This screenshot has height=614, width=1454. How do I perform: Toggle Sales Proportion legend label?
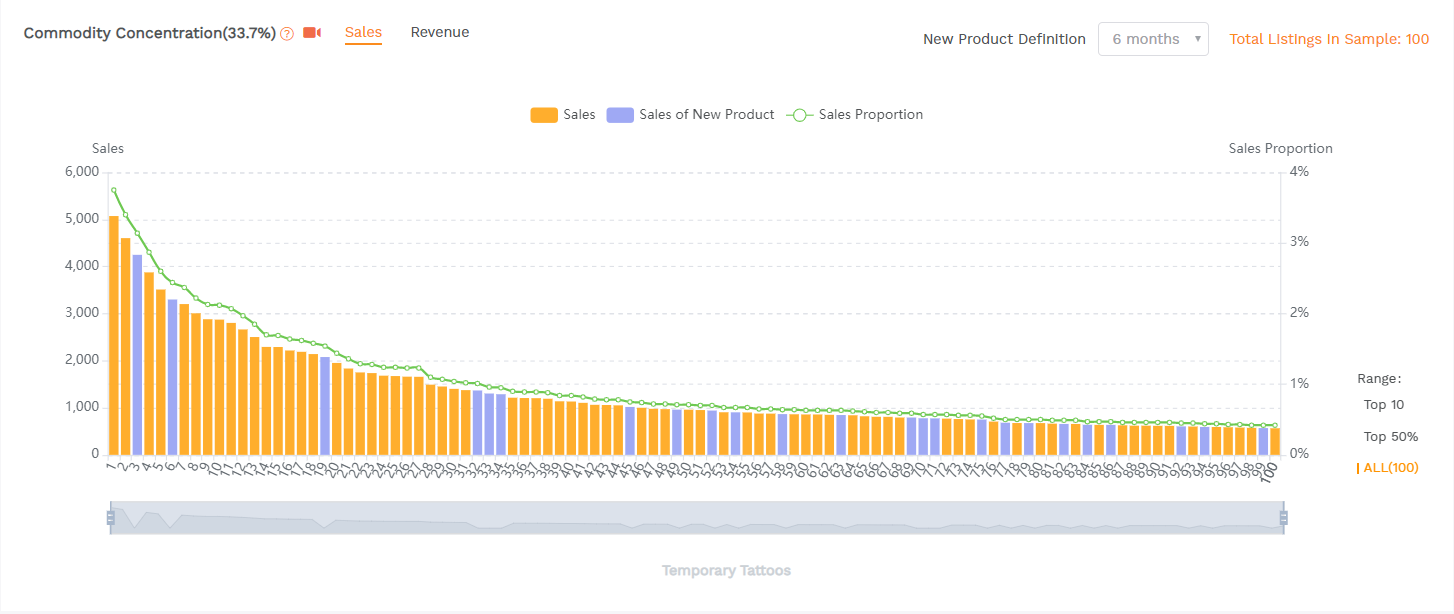tap(870, 115)
